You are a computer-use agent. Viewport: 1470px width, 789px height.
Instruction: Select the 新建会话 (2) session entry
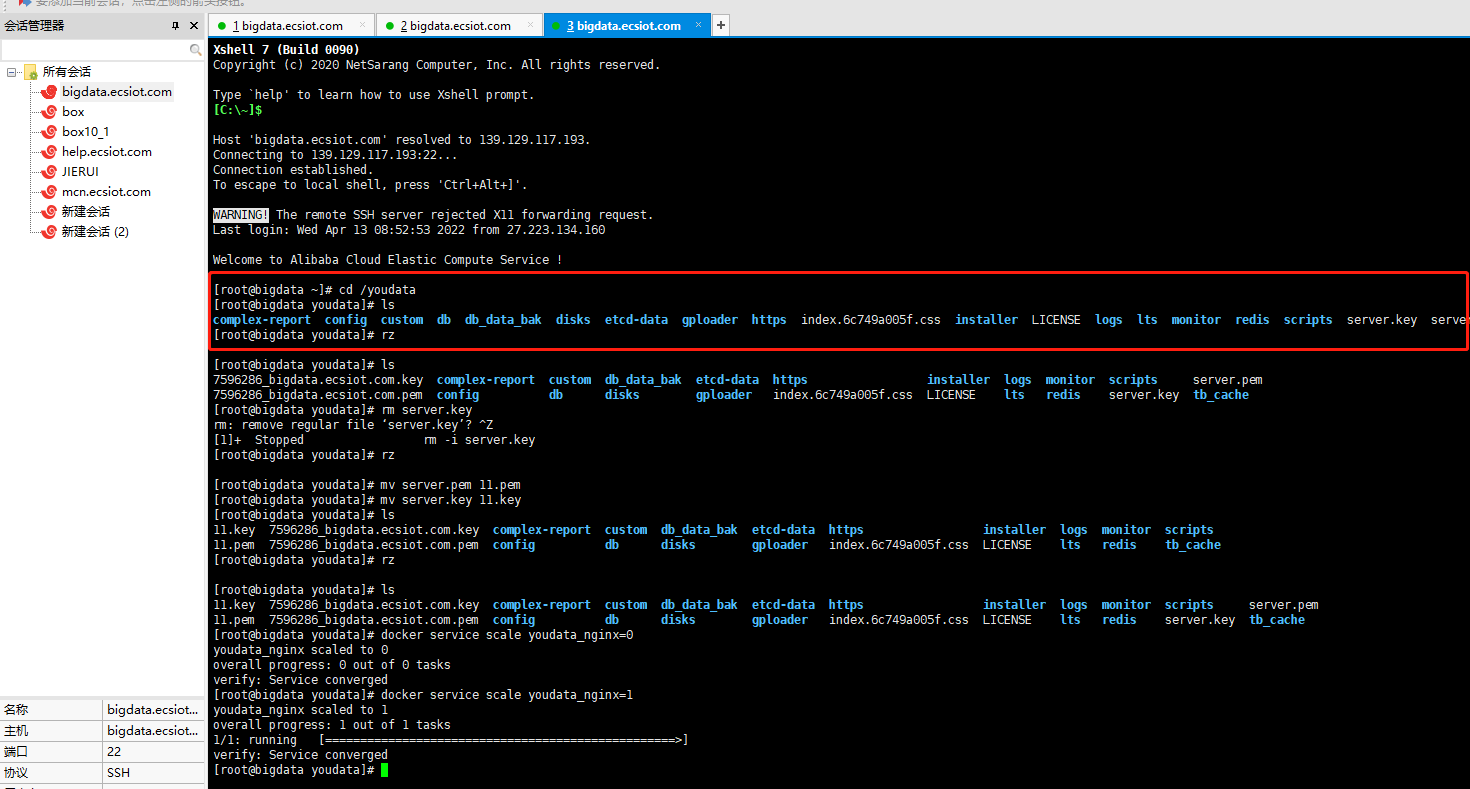[x=95, y=232]
